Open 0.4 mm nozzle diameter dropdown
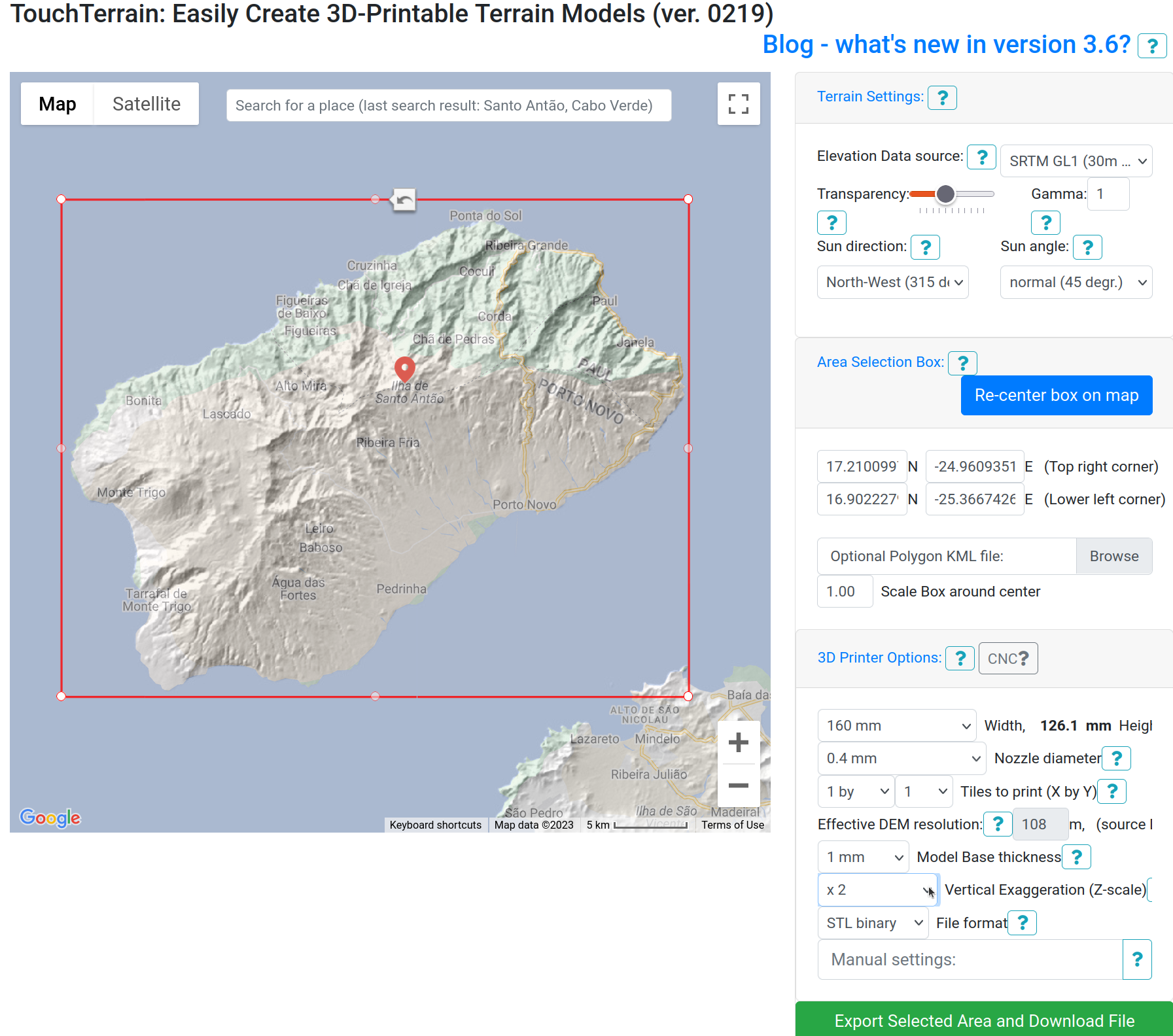The height and width of the screenshot is (1036, 1173). (902, 758)
